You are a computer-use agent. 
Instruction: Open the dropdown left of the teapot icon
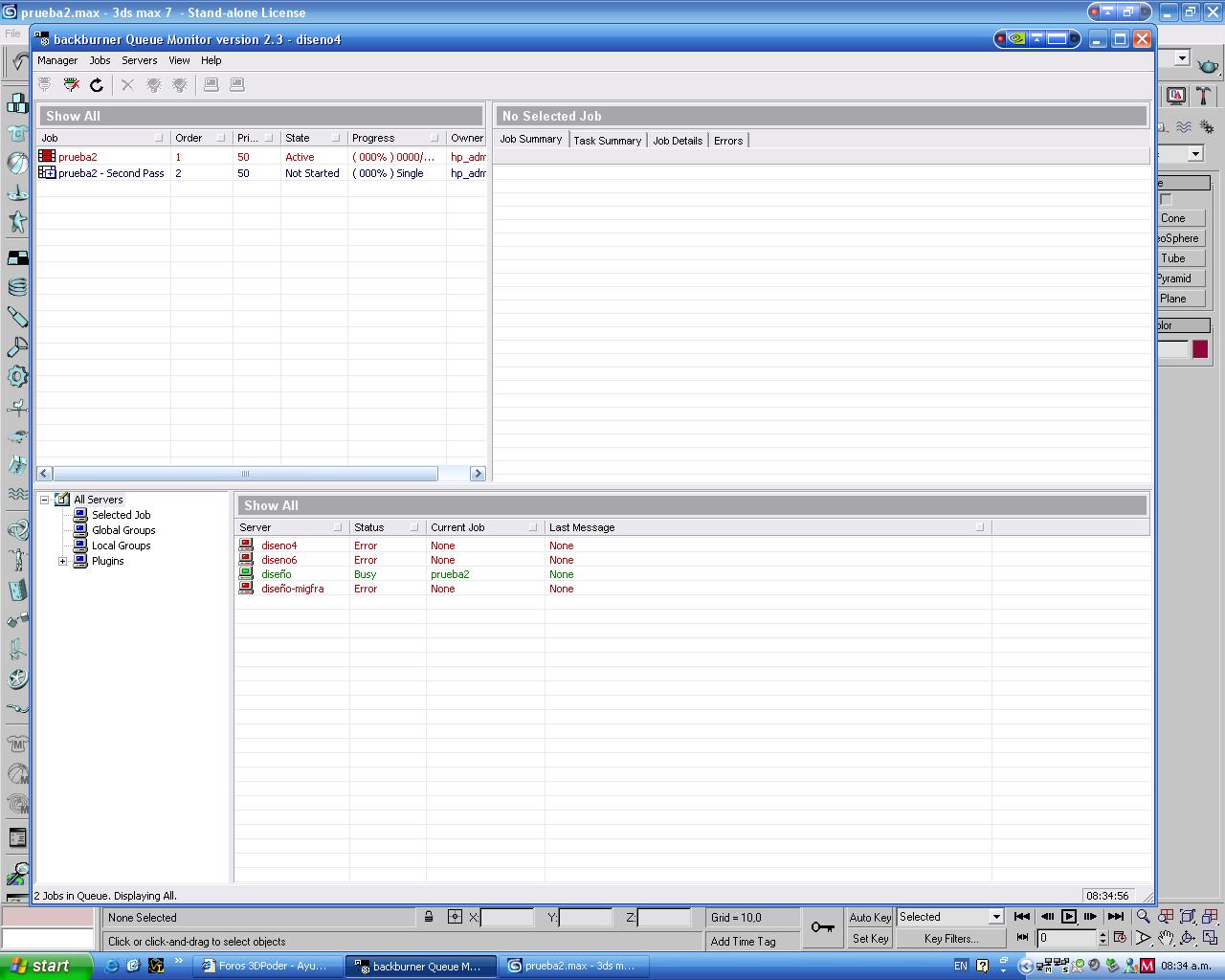[1182, 58]
